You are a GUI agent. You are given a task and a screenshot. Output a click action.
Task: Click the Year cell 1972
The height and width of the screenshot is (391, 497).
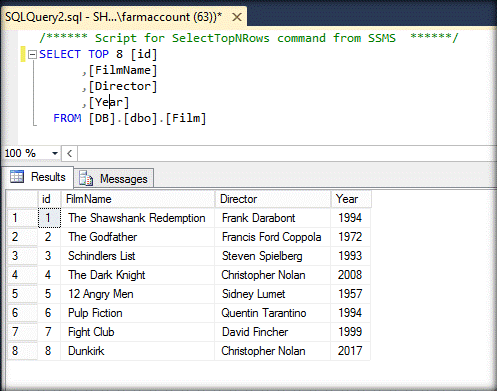(x=351, y=237)
